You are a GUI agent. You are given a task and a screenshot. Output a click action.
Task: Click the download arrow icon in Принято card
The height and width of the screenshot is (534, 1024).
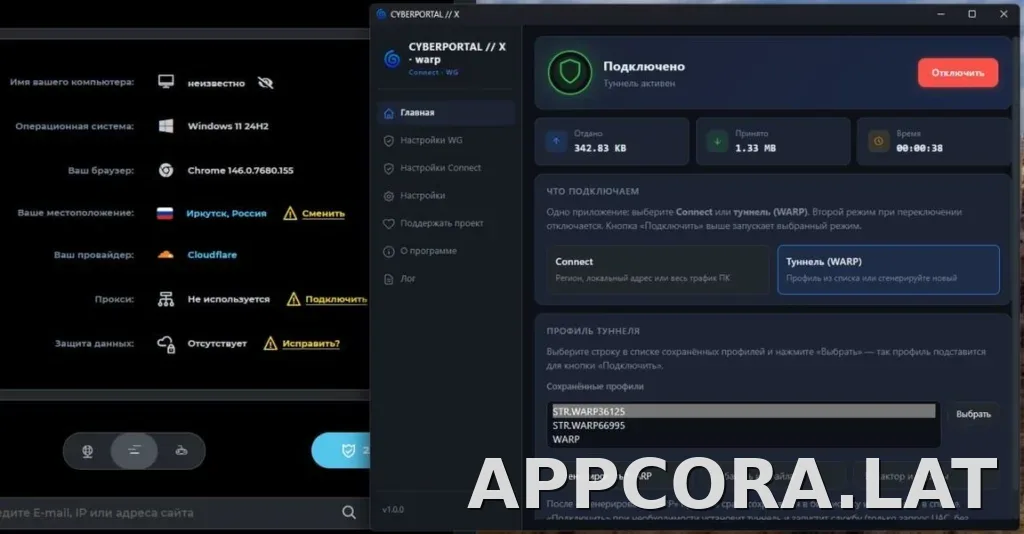(717, 141)
